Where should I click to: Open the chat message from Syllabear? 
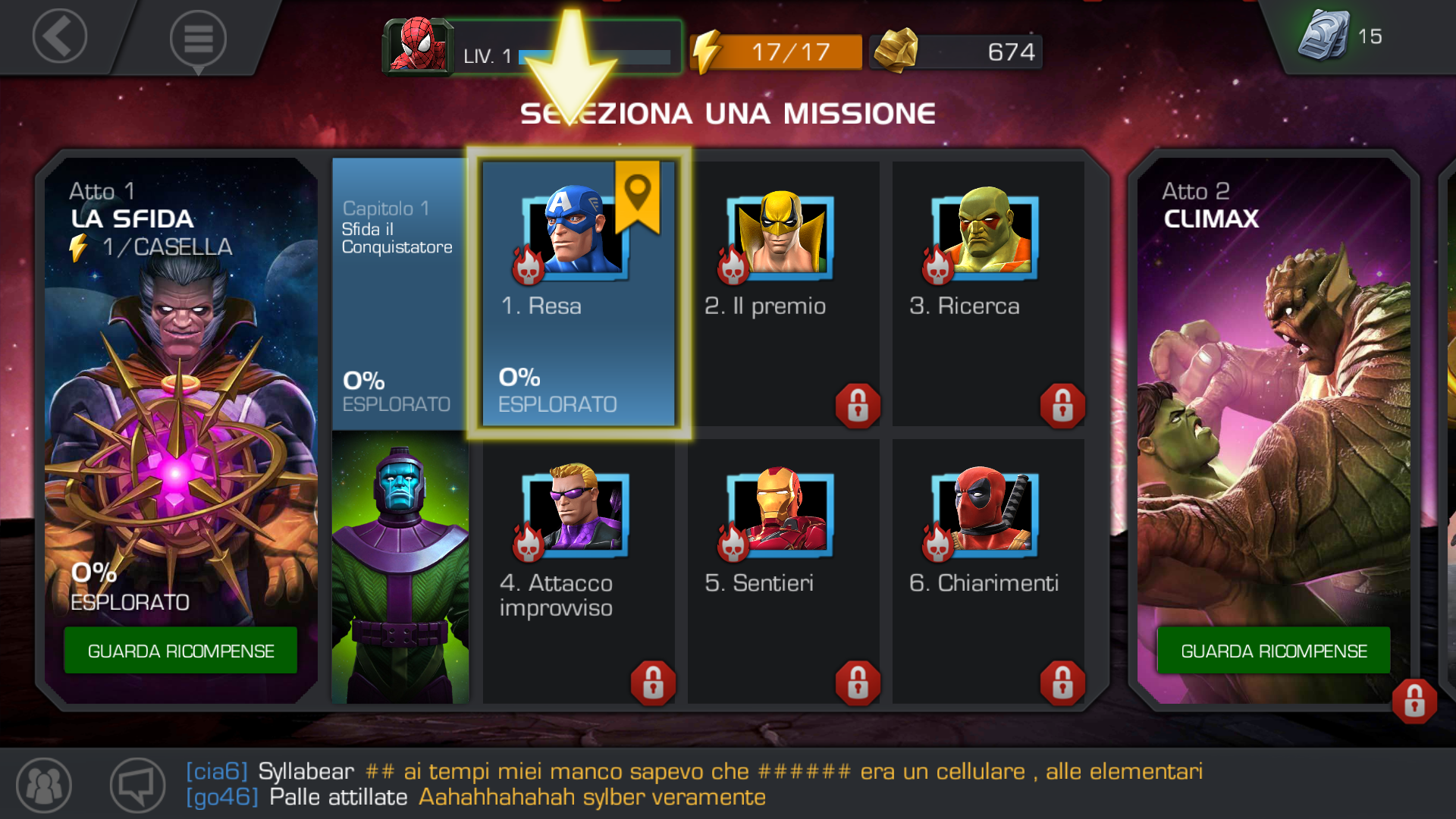pos(694,771)
